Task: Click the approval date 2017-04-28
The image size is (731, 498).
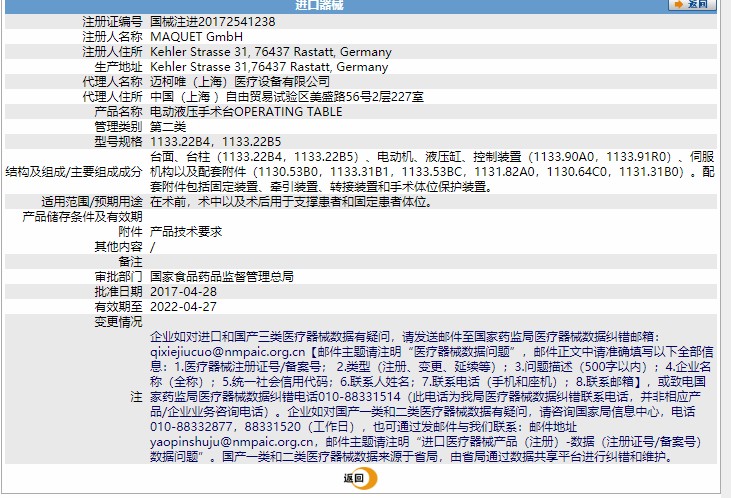Action: (183, 291)
